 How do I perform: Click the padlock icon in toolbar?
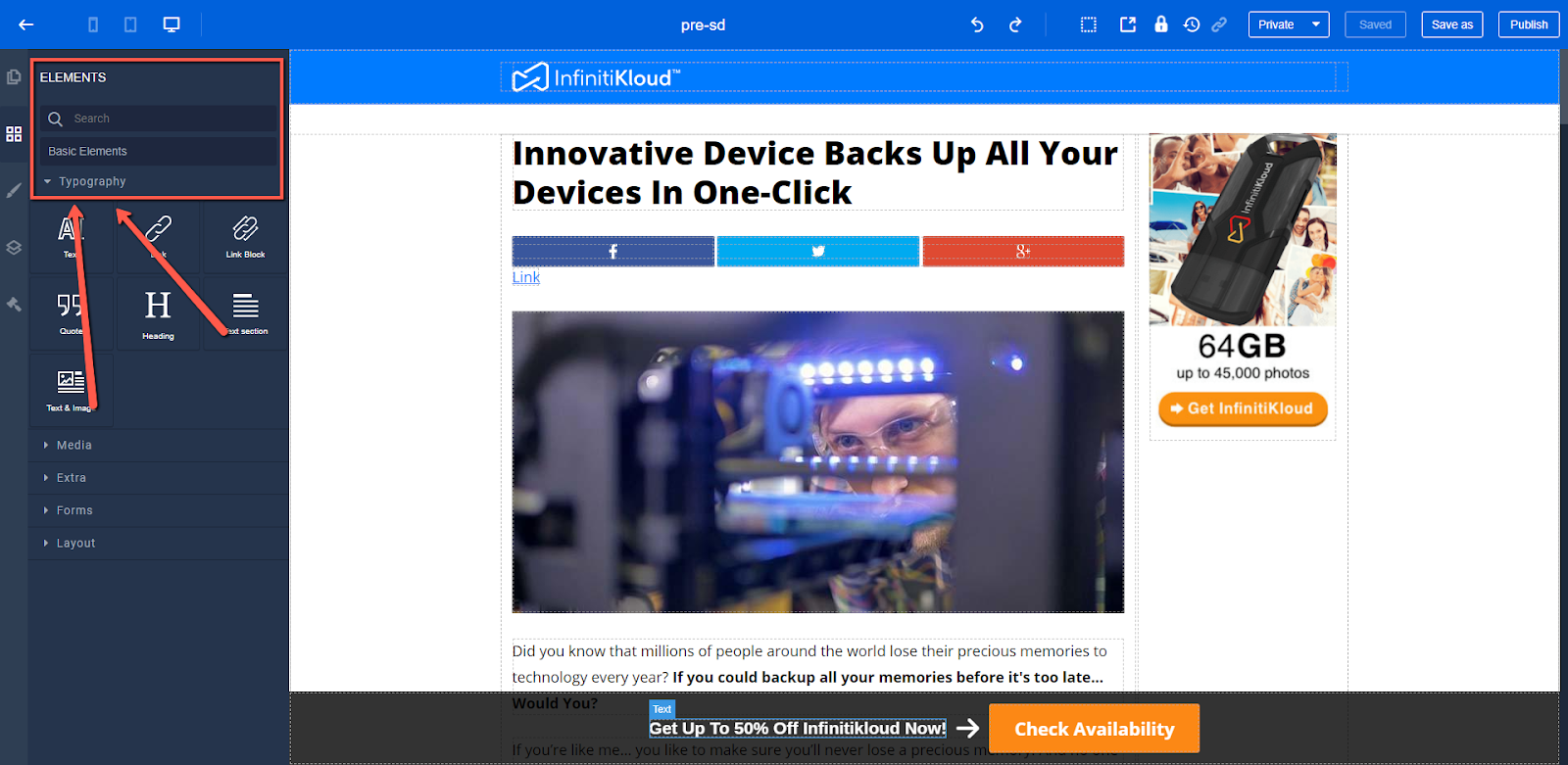[x=1161, y=24]
